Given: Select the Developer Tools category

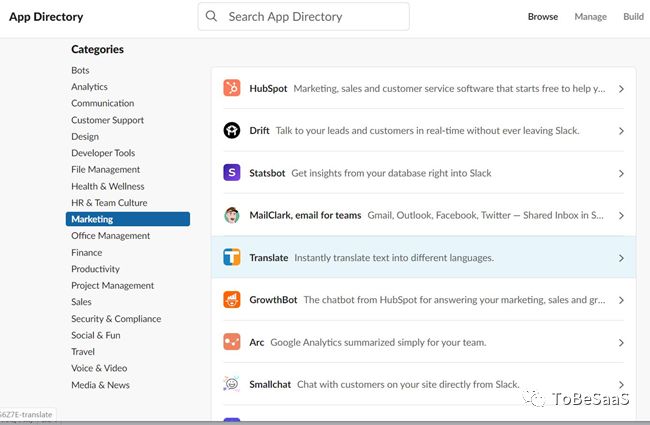Looking at the screenshot, I should pyautogui.click(x=103, y=153).
